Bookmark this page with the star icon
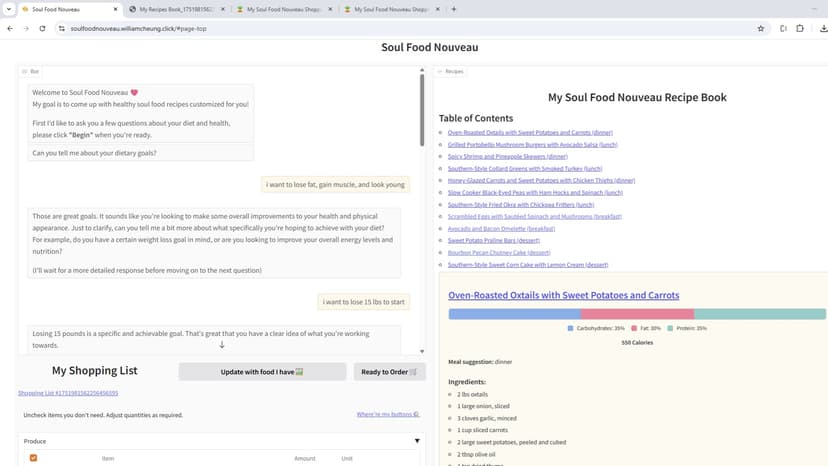The width and height of the screenshot is (828, 466). click(760, 29)
